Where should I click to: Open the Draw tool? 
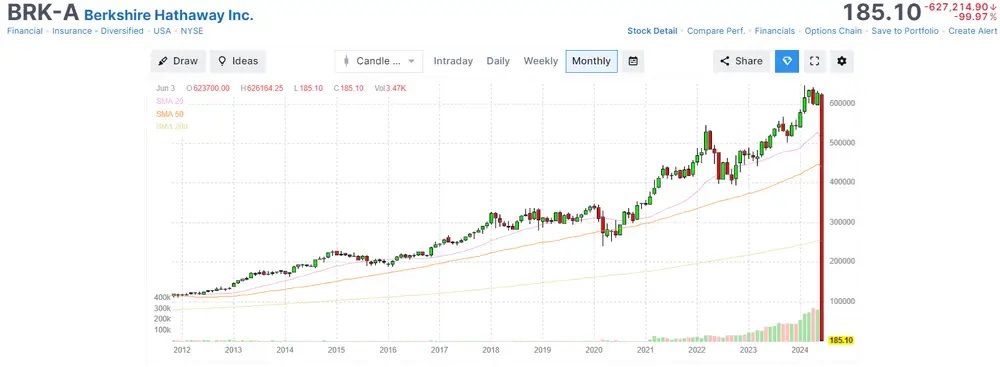pyautogui.click(x=179, y=61)
